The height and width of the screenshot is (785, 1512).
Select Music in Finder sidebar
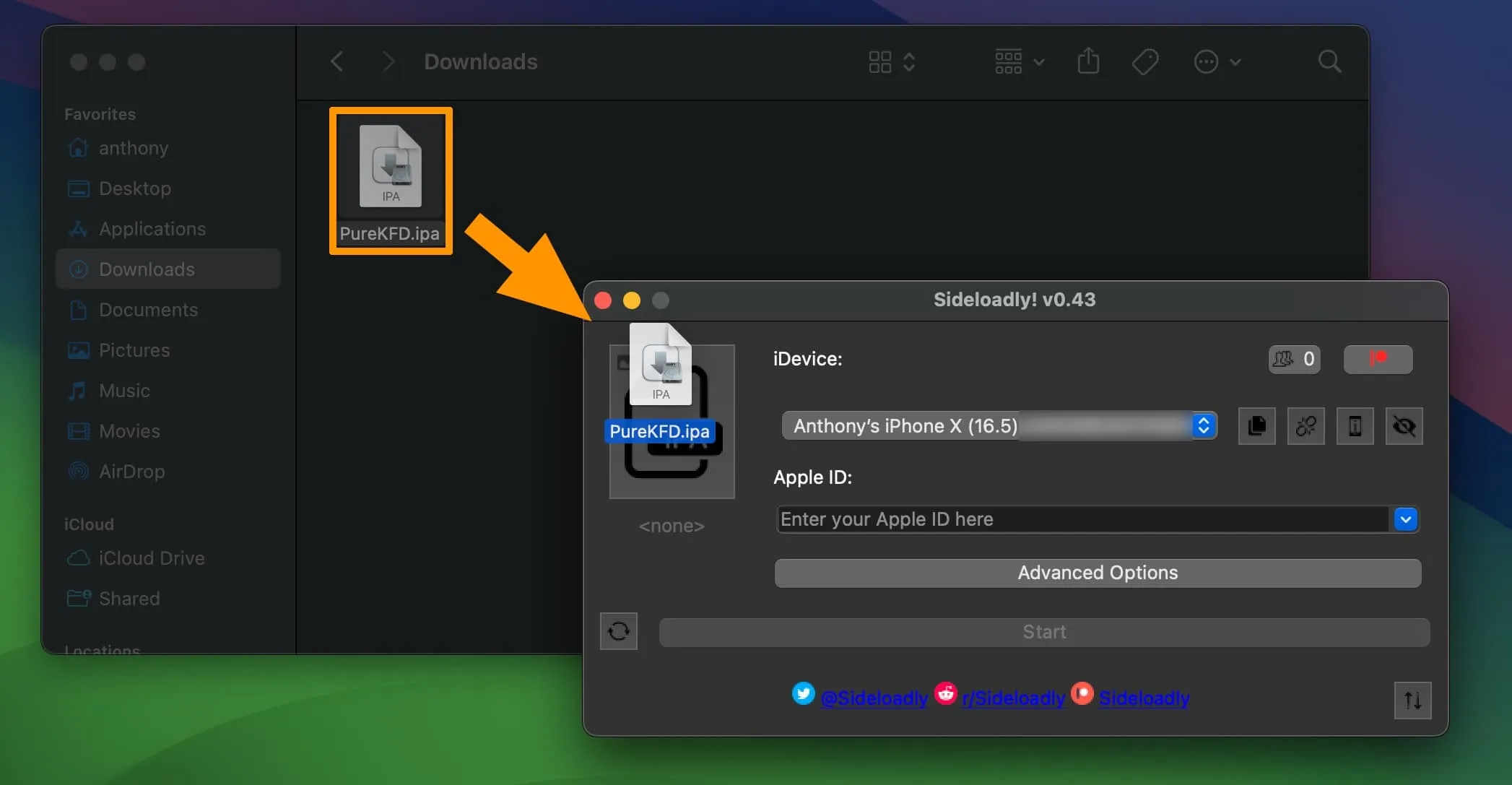tap(168, 391)
